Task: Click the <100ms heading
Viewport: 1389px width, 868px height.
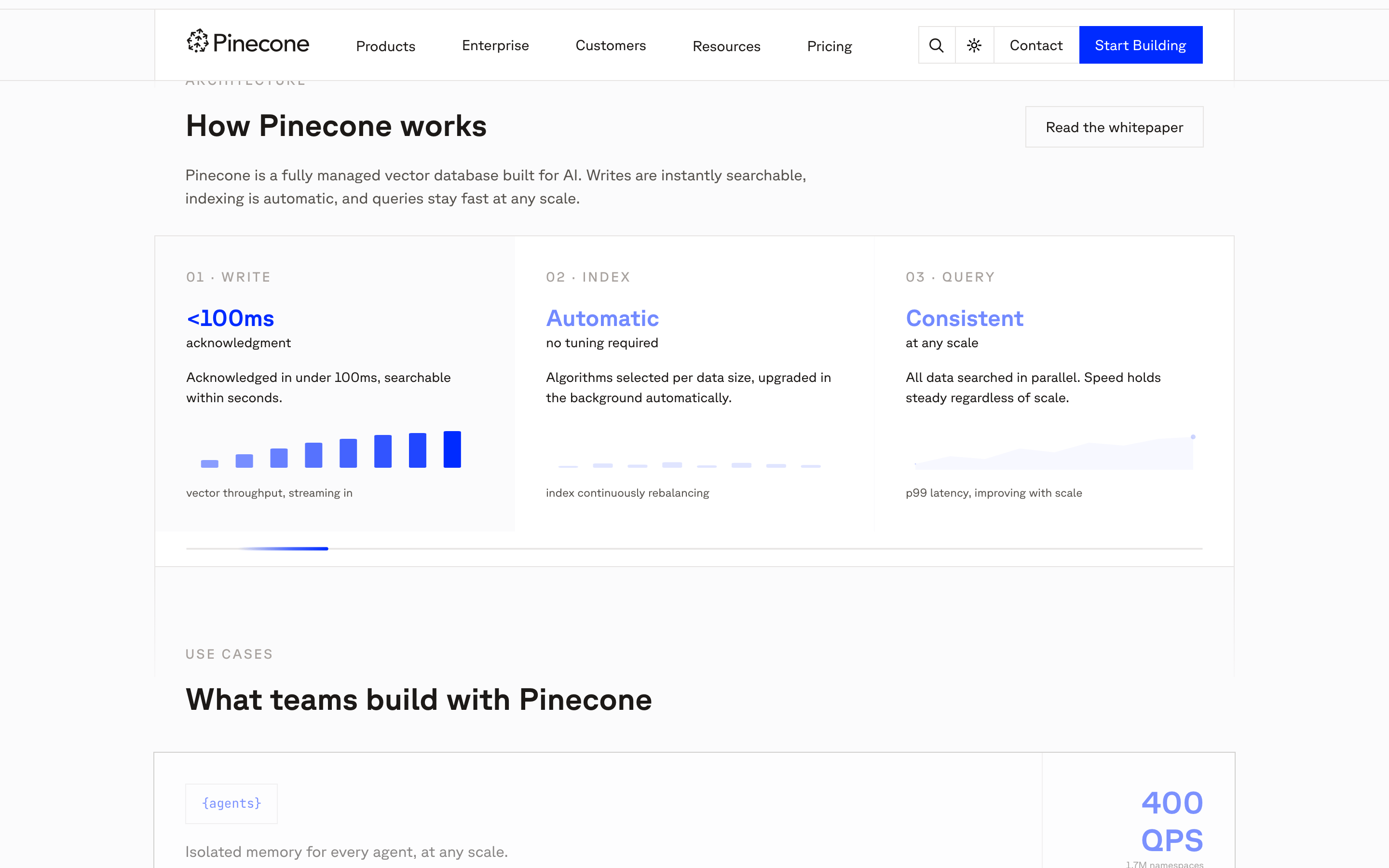Action: pos(230,318)
